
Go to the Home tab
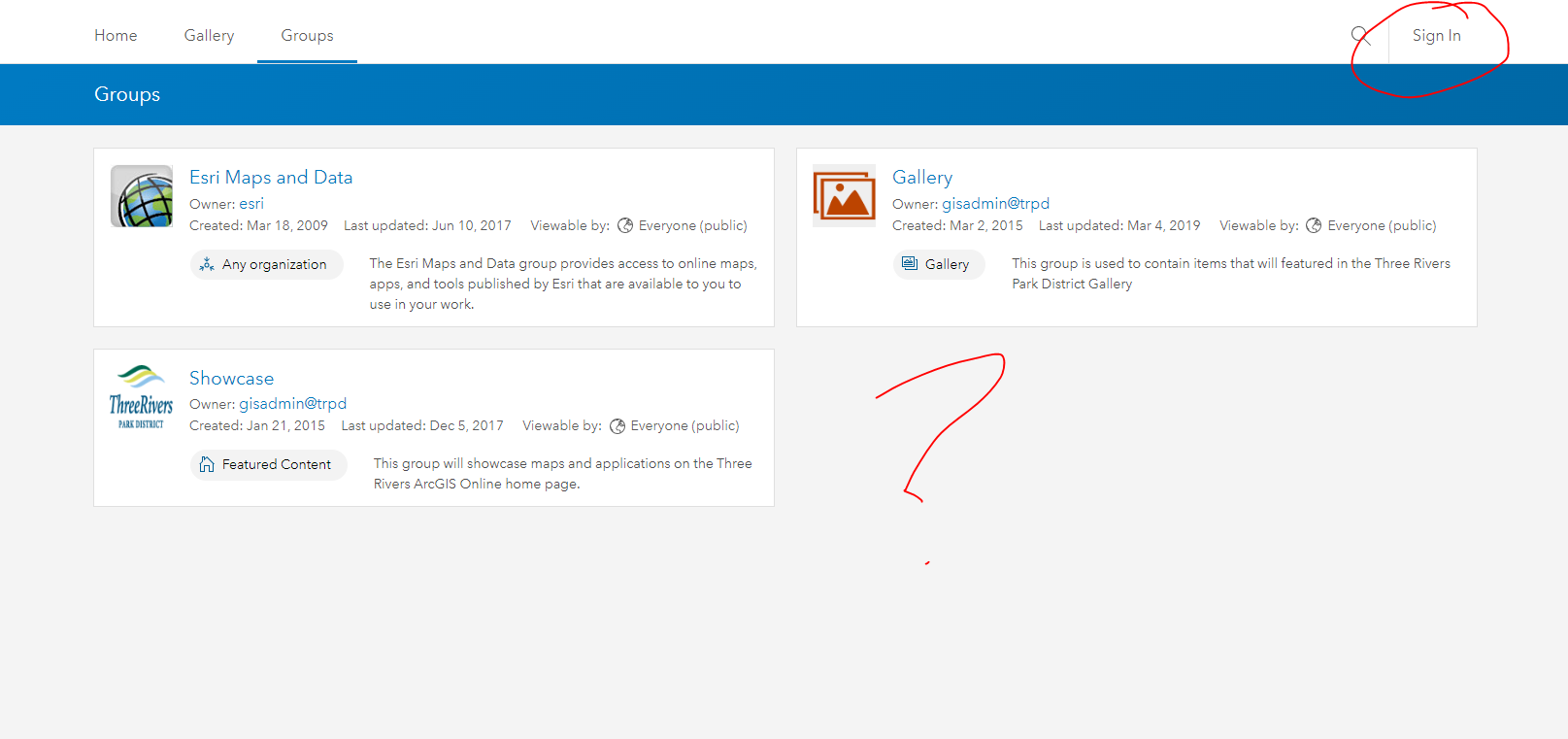[x=116, y=35]
